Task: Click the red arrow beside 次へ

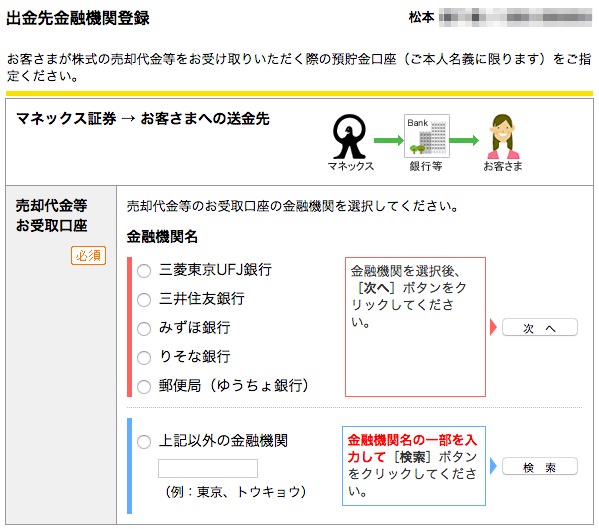Action: click(493, 327)
